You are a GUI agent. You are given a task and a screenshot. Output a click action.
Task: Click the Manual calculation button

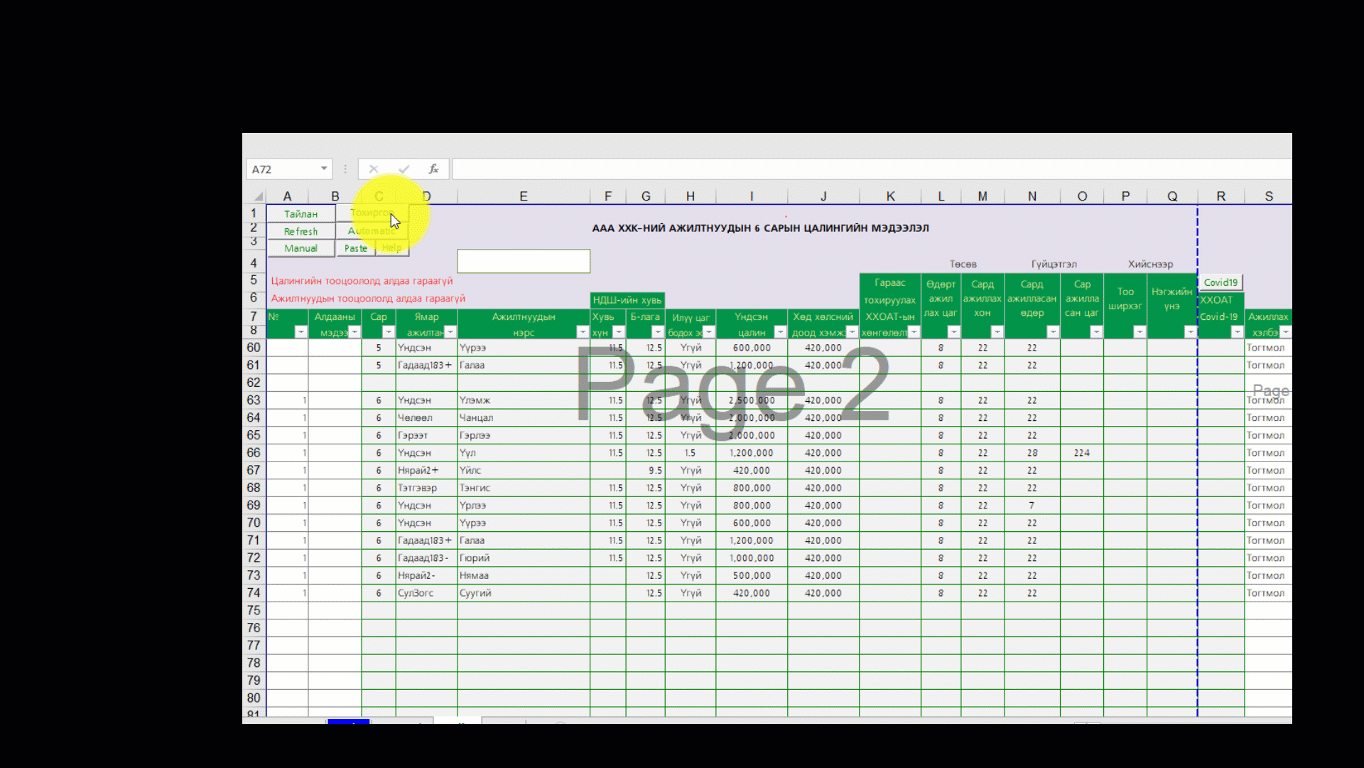[x=300, y=249]
